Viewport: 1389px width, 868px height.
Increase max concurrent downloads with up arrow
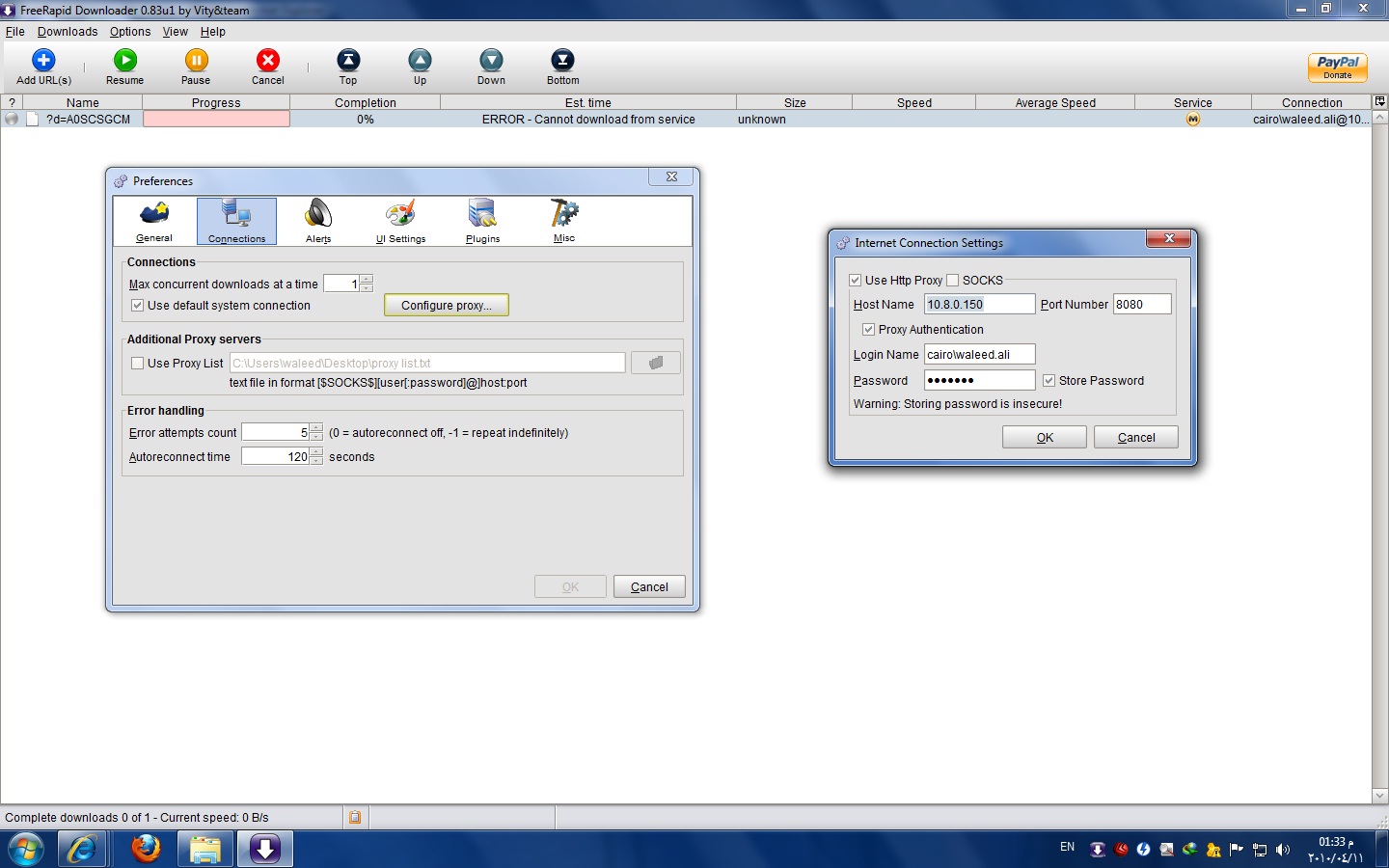pyautogui.click(x=367, y=280)
